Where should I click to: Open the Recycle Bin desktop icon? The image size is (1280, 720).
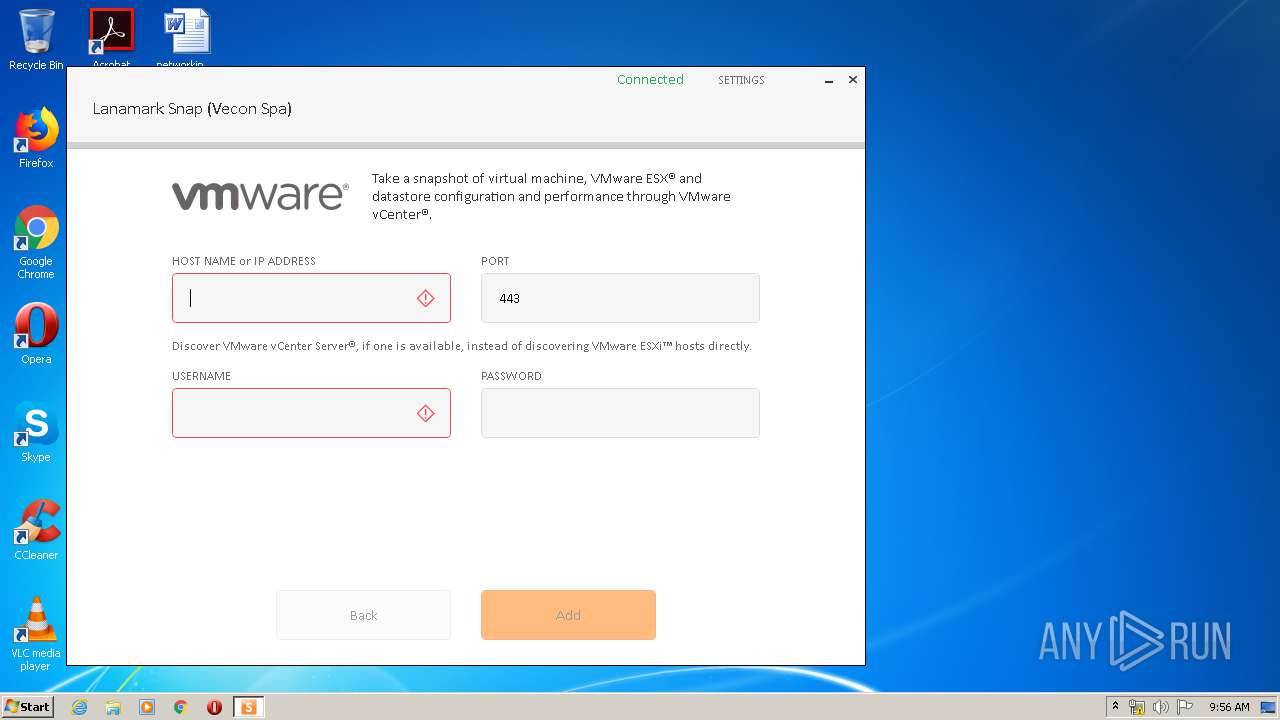click(x=36, y=38)
